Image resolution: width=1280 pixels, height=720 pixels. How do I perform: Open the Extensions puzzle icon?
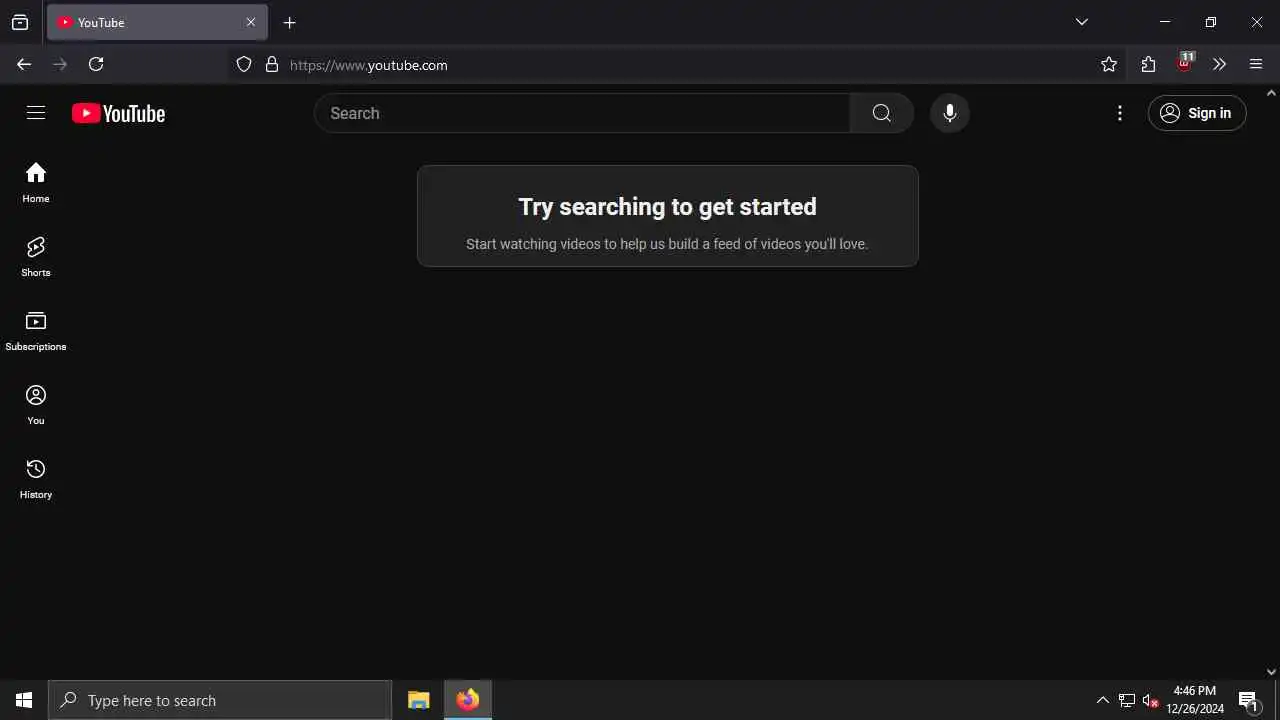[x=1148, y=64]
